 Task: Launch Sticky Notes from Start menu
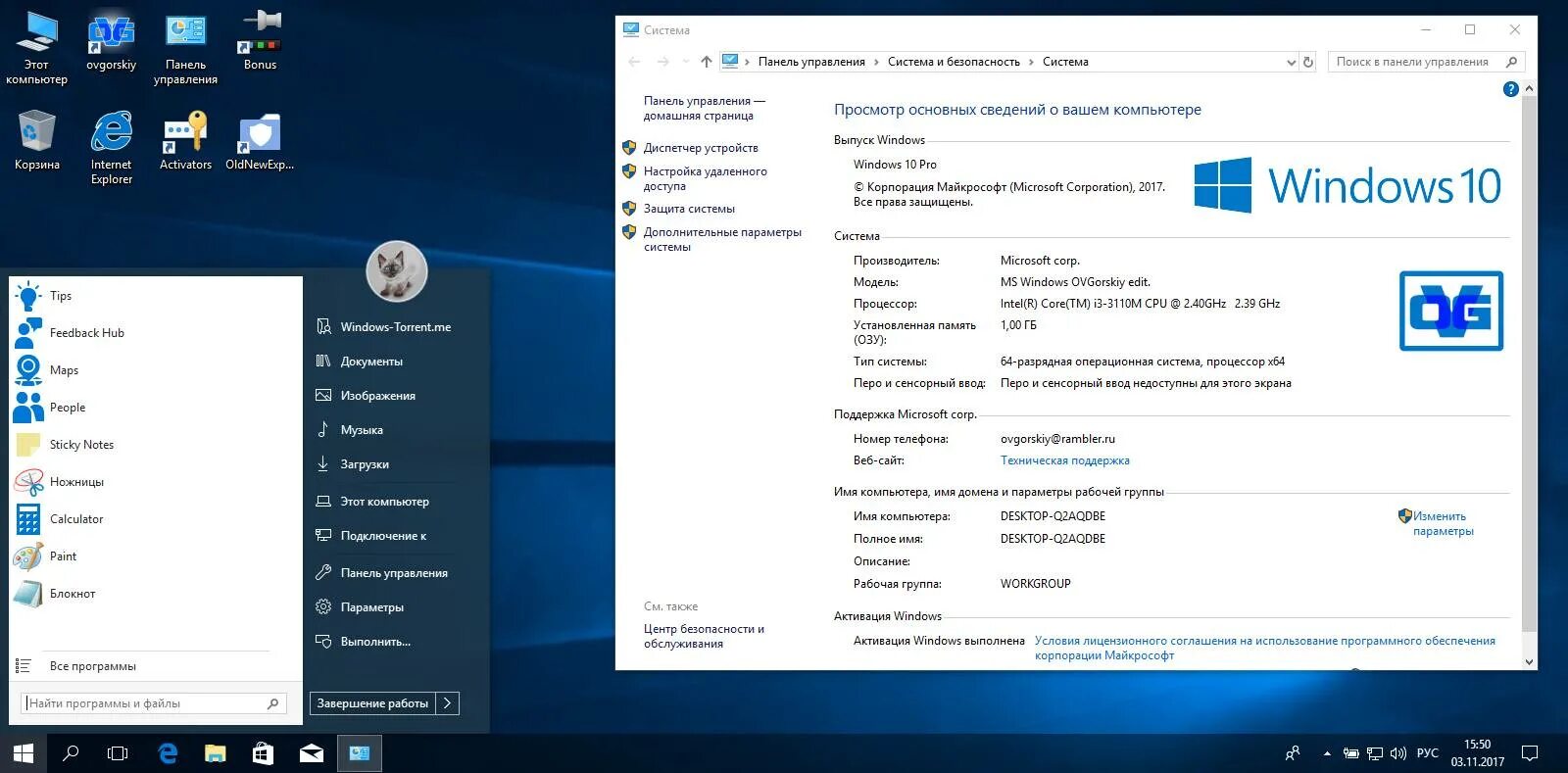tap(156, 445)
